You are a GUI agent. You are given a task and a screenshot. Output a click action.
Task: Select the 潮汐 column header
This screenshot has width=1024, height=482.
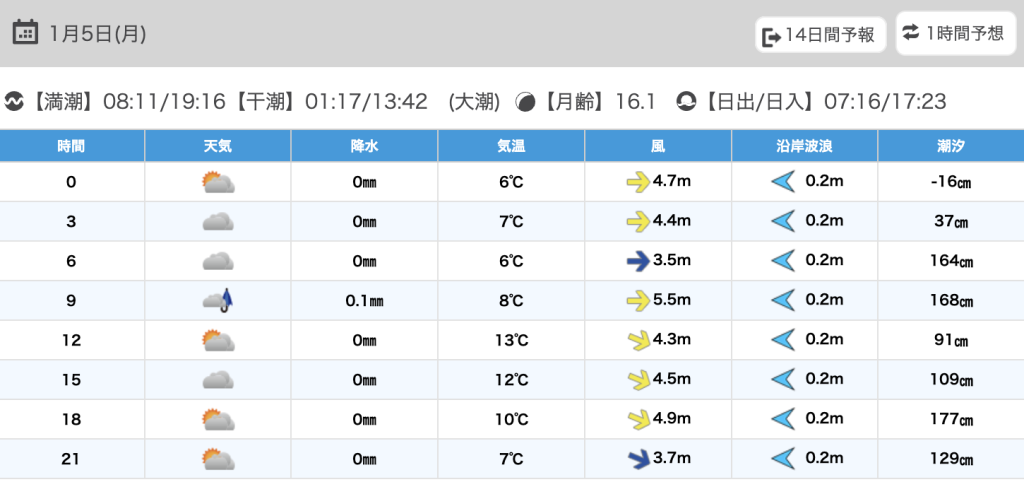(x=951, y=146)
